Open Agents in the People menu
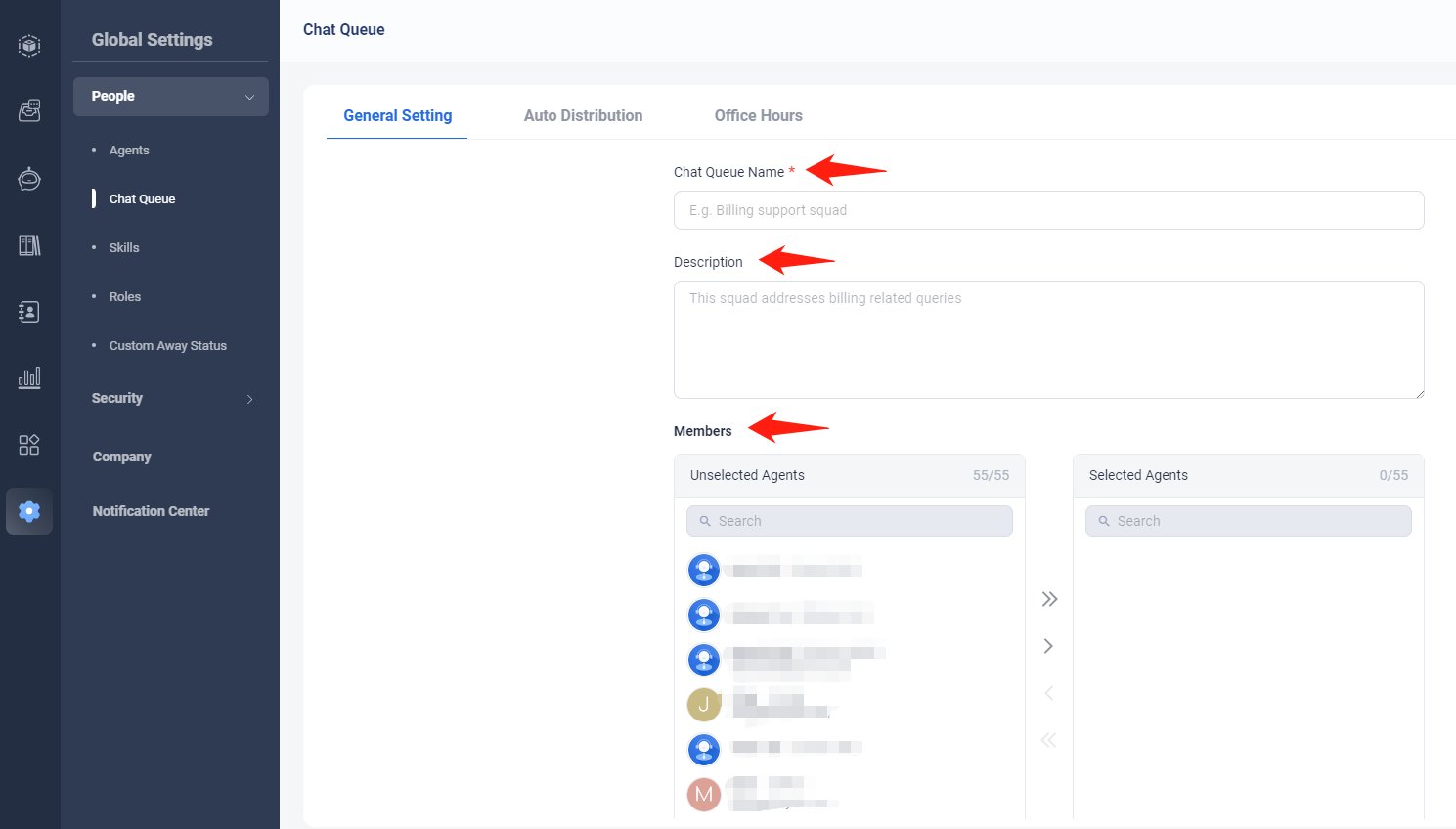The width and height of the screenshot is (1456, 829). click(x=129, y=151)
